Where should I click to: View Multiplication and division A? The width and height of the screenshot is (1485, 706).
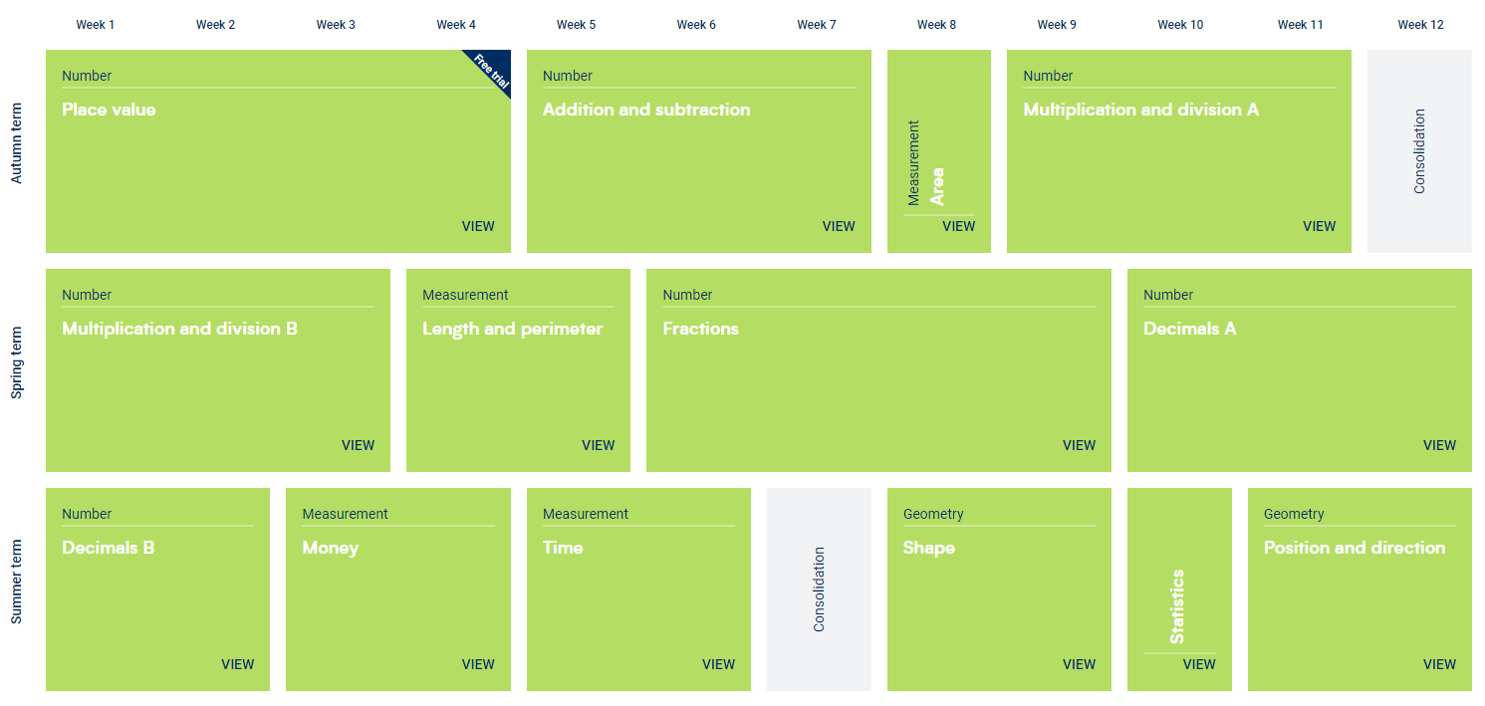1319,226
